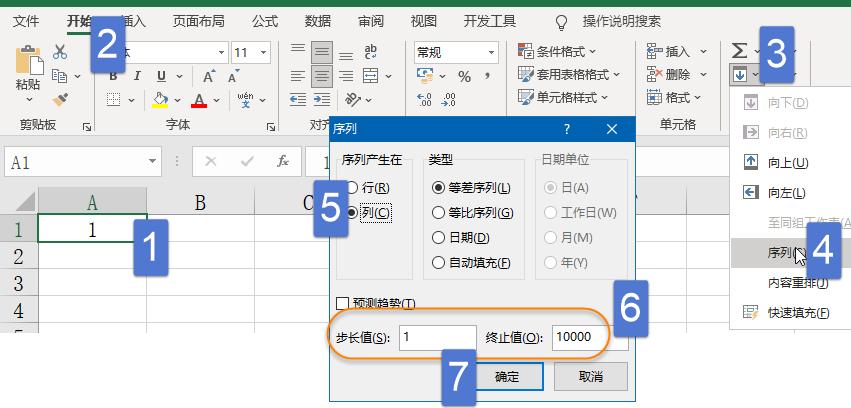Click the 步长值(S) input field

(x=437, y=337)
